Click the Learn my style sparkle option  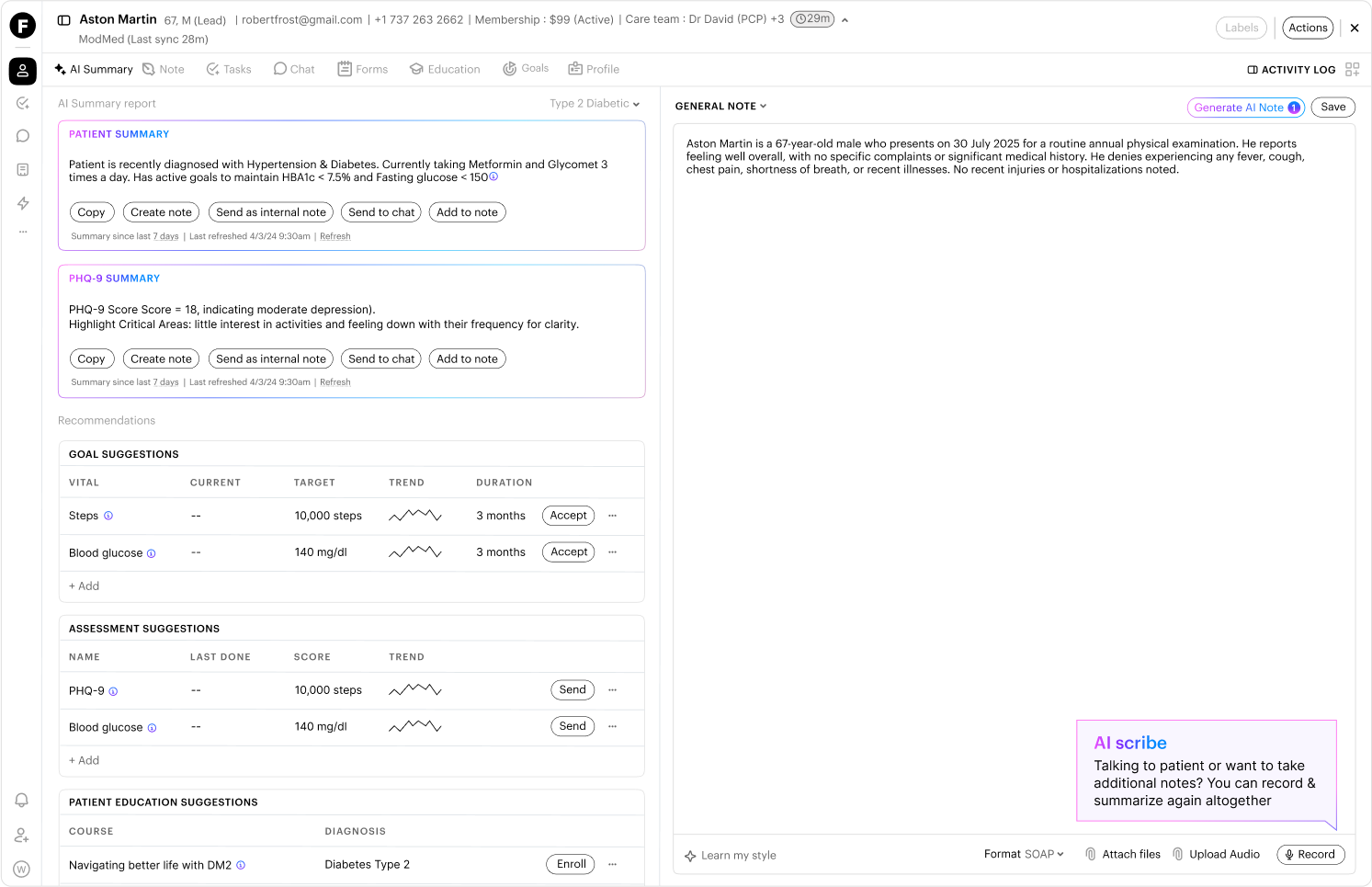(731, 856)
